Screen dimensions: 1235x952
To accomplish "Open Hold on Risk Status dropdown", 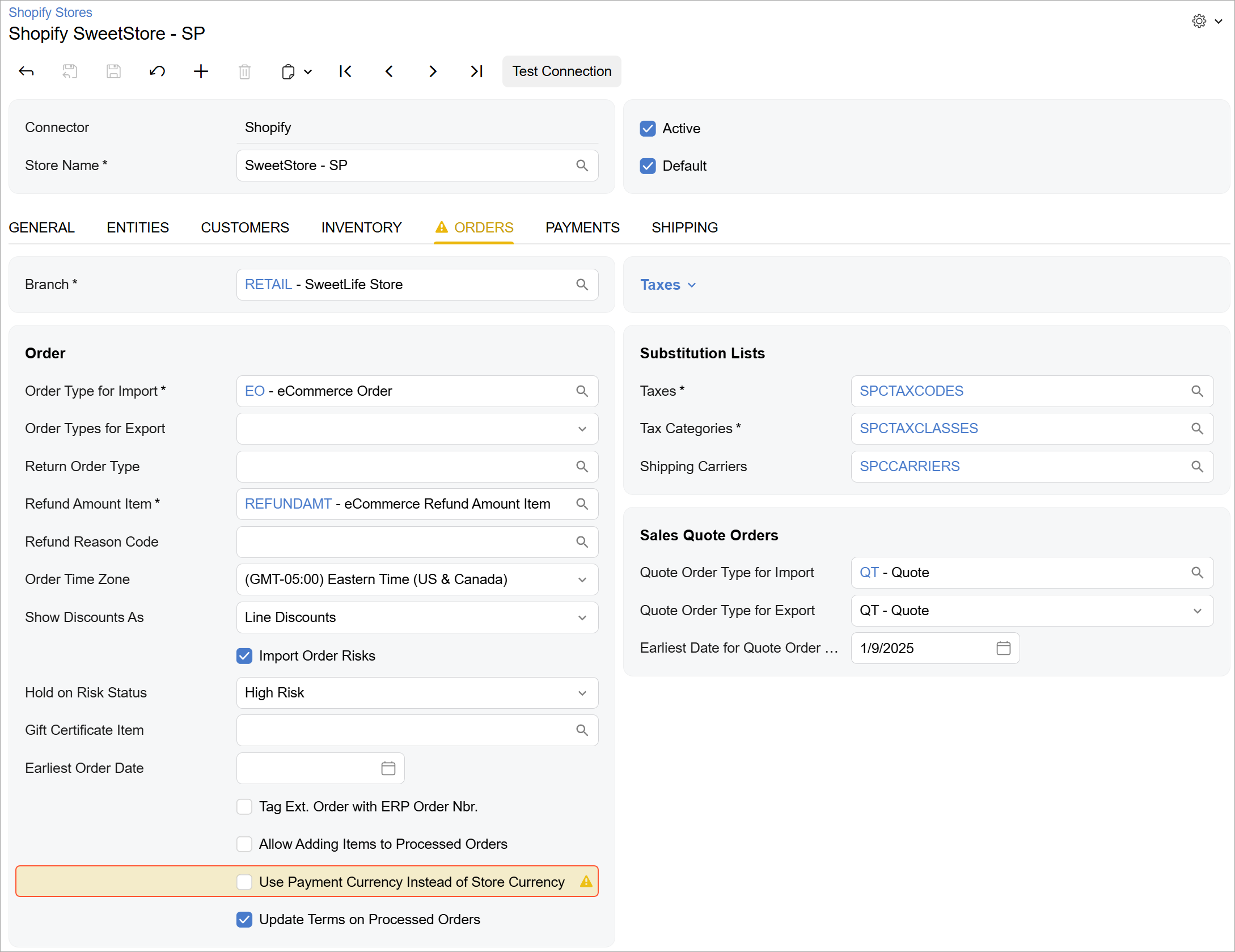I will (582, 693).
